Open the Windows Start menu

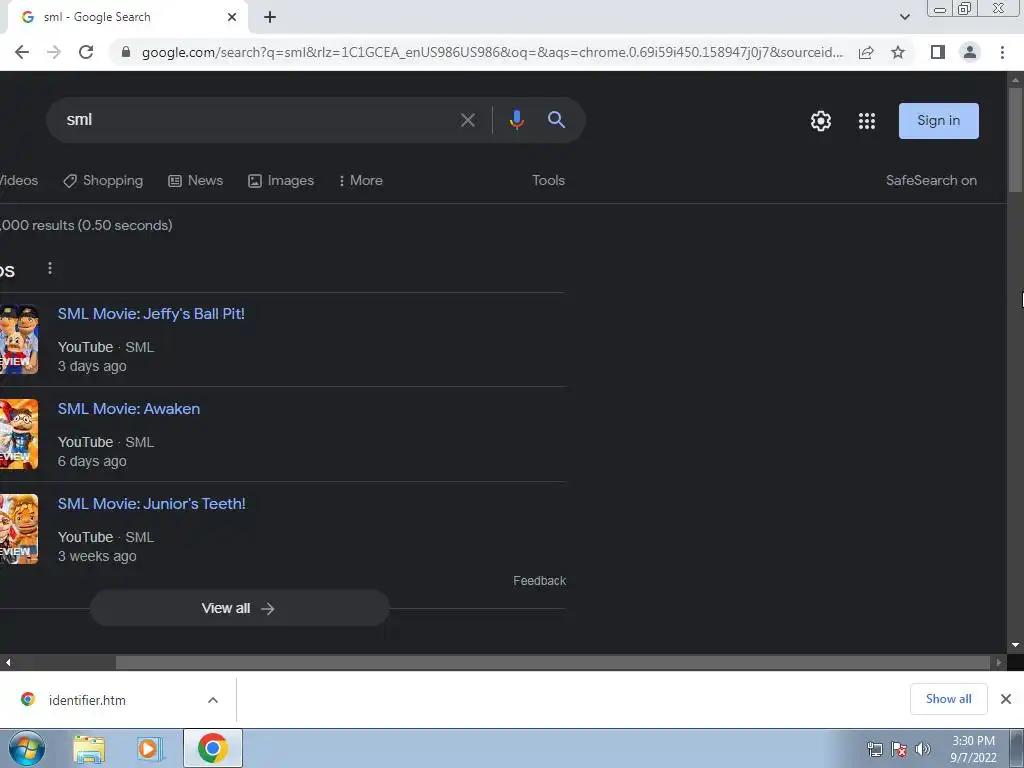[27, 748]
